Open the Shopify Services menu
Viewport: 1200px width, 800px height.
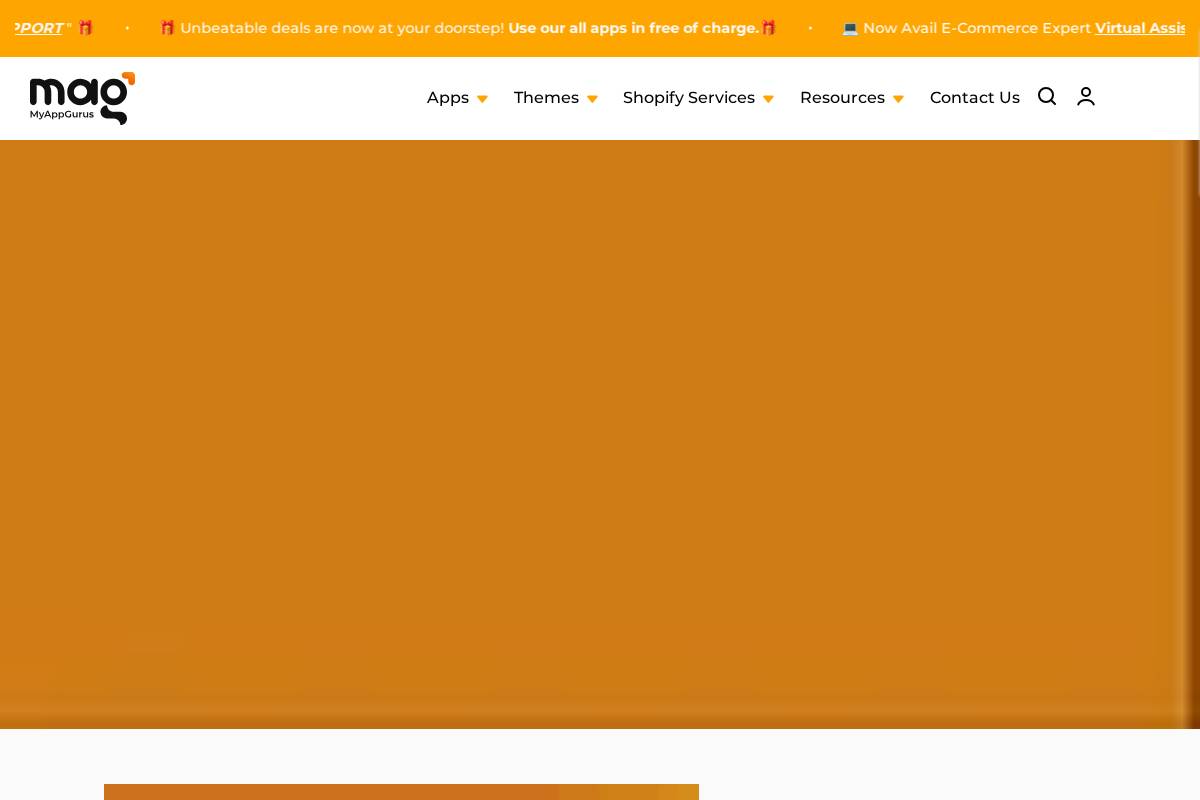(x=688, y=97)
